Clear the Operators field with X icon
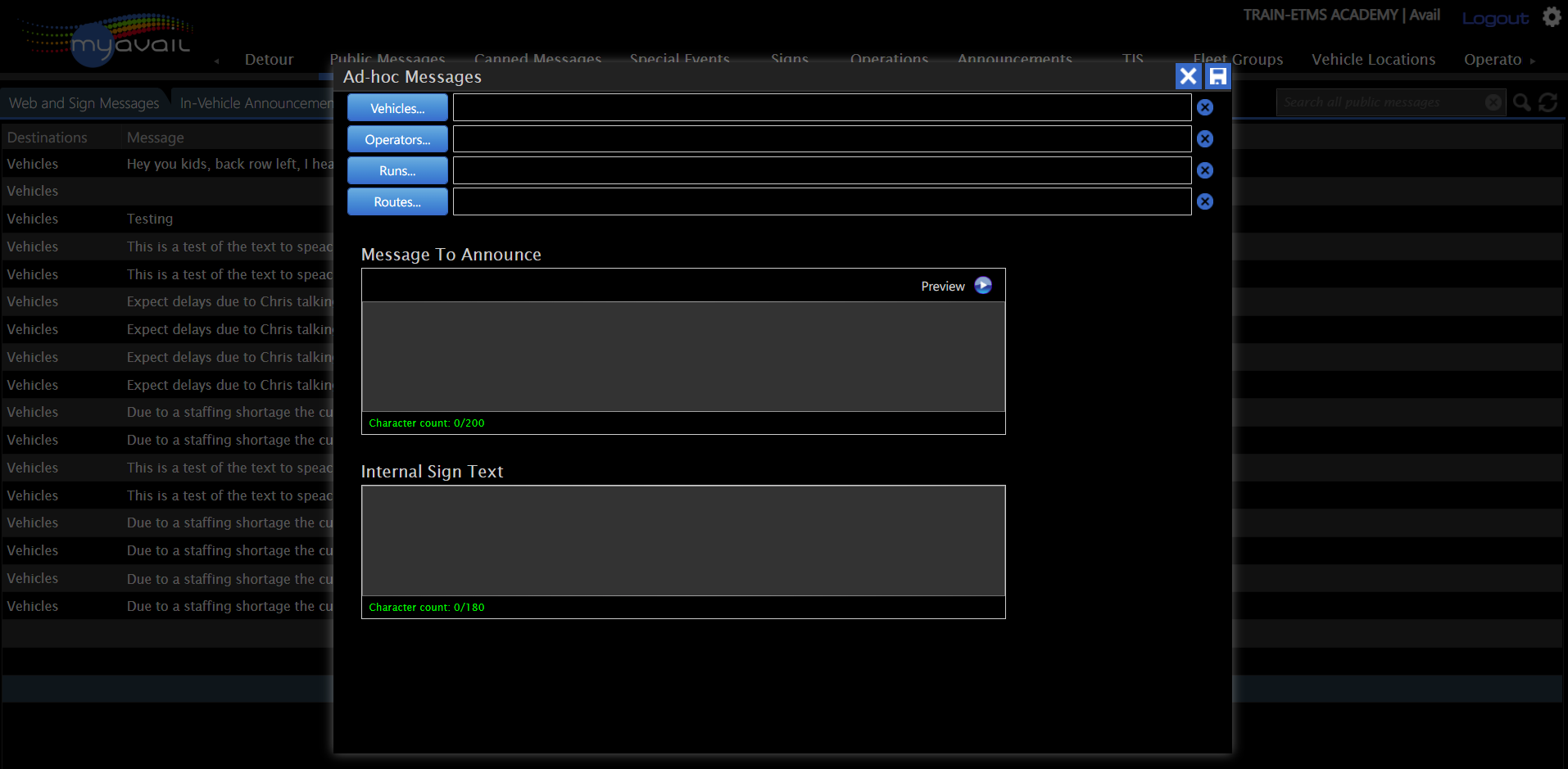 point(1204,139)
